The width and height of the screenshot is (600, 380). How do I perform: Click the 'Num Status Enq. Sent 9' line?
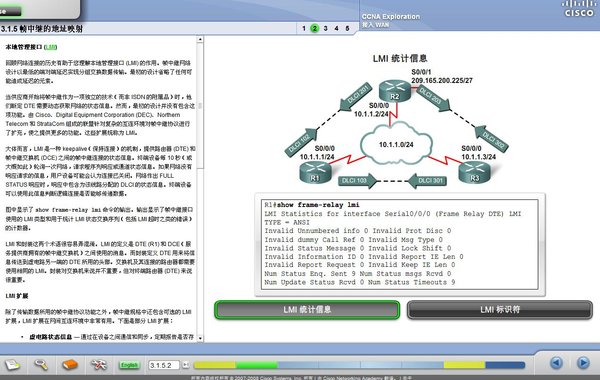coord(310,274)
